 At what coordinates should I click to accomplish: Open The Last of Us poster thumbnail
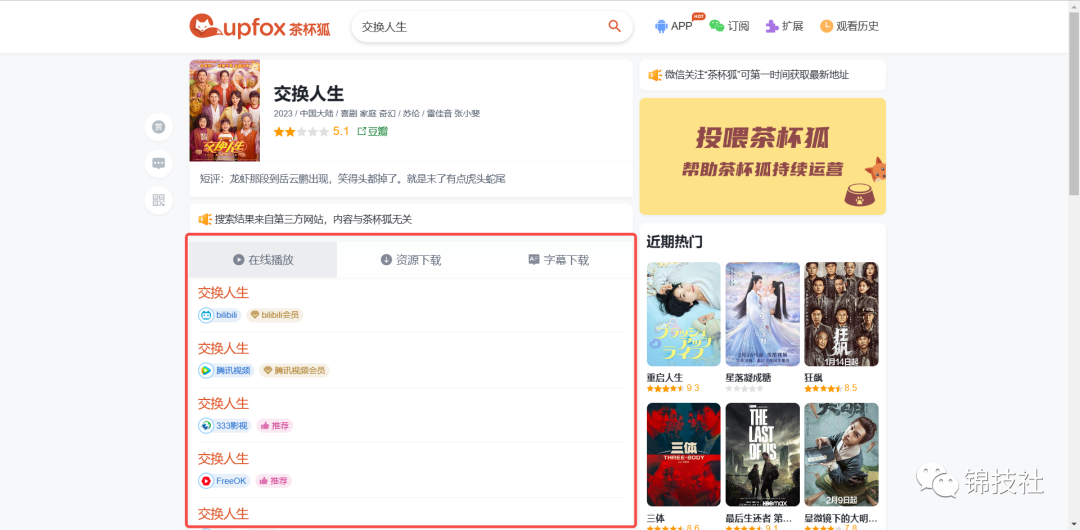point(762,455)
